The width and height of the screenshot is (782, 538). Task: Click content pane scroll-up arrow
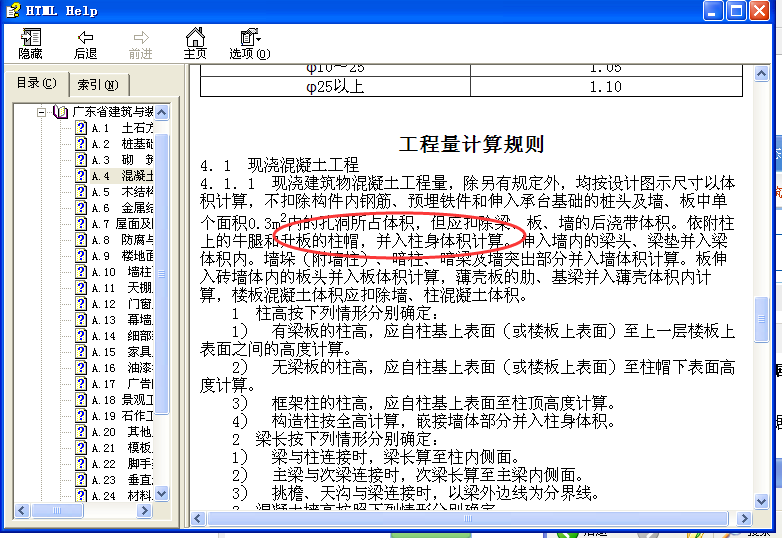(761, 74)
